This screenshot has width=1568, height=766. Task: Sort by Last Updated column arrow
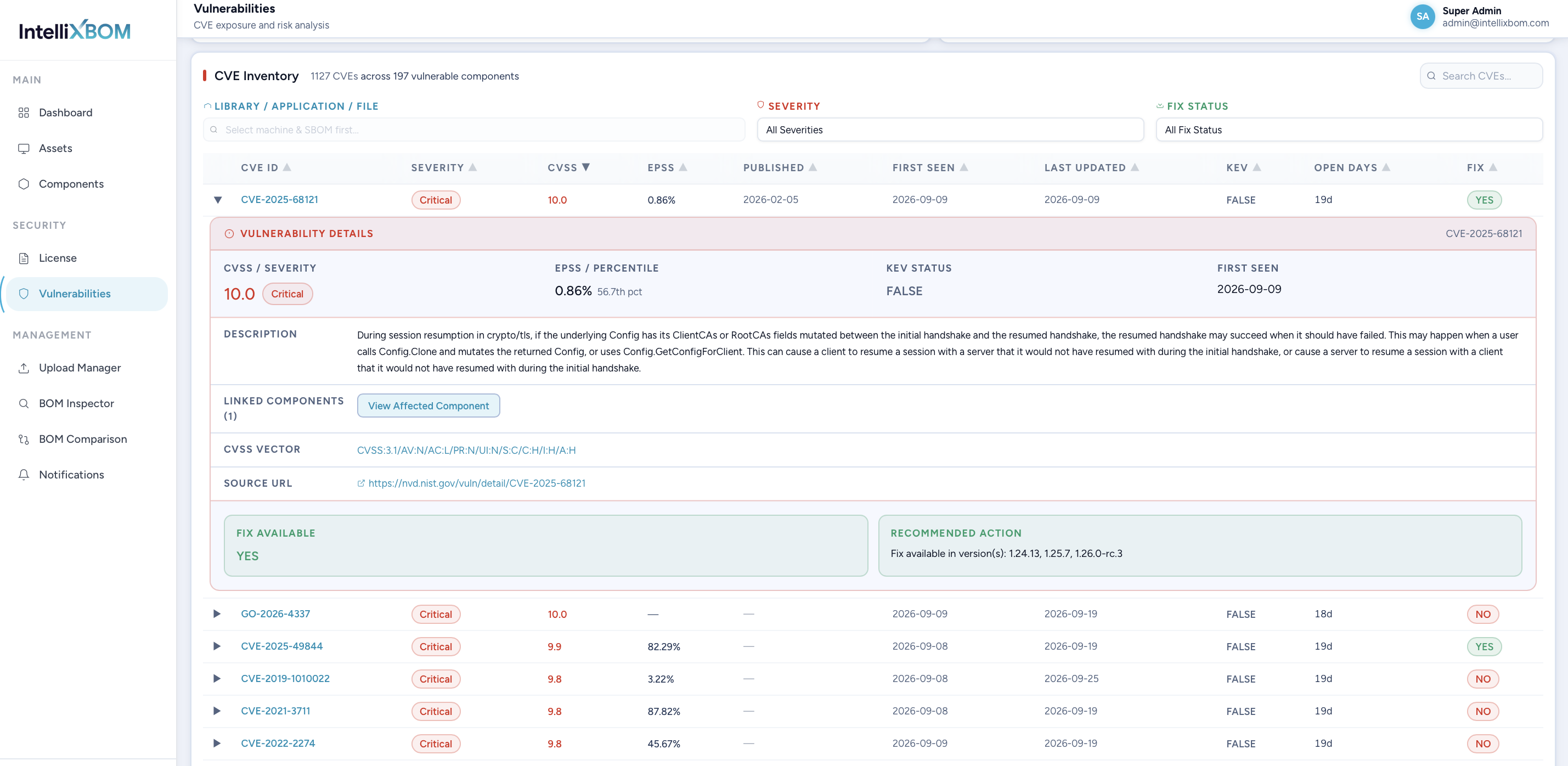(1135, 167)
